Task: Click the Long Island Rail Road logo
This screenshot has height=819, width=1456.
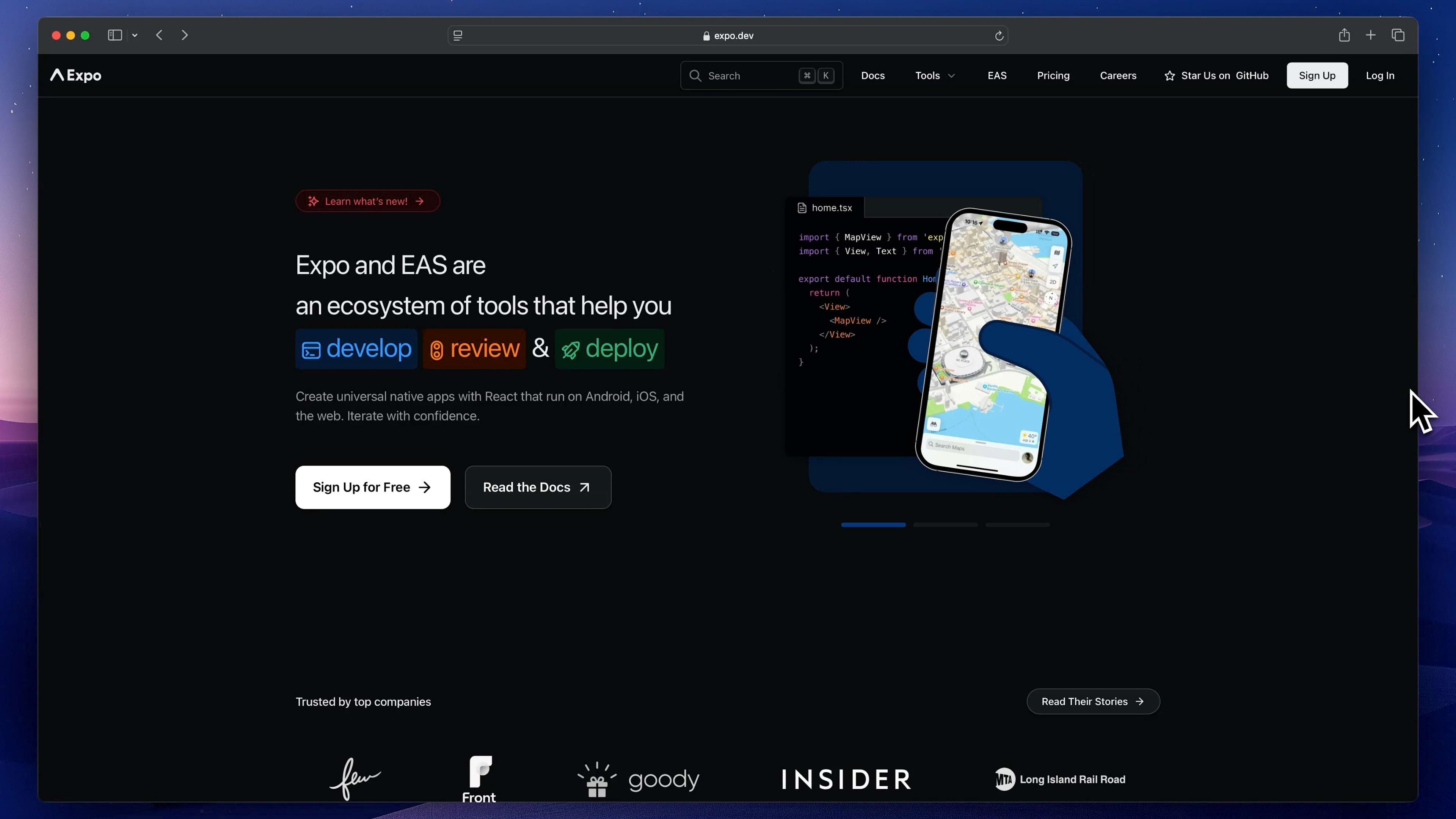Action: 1060,780
